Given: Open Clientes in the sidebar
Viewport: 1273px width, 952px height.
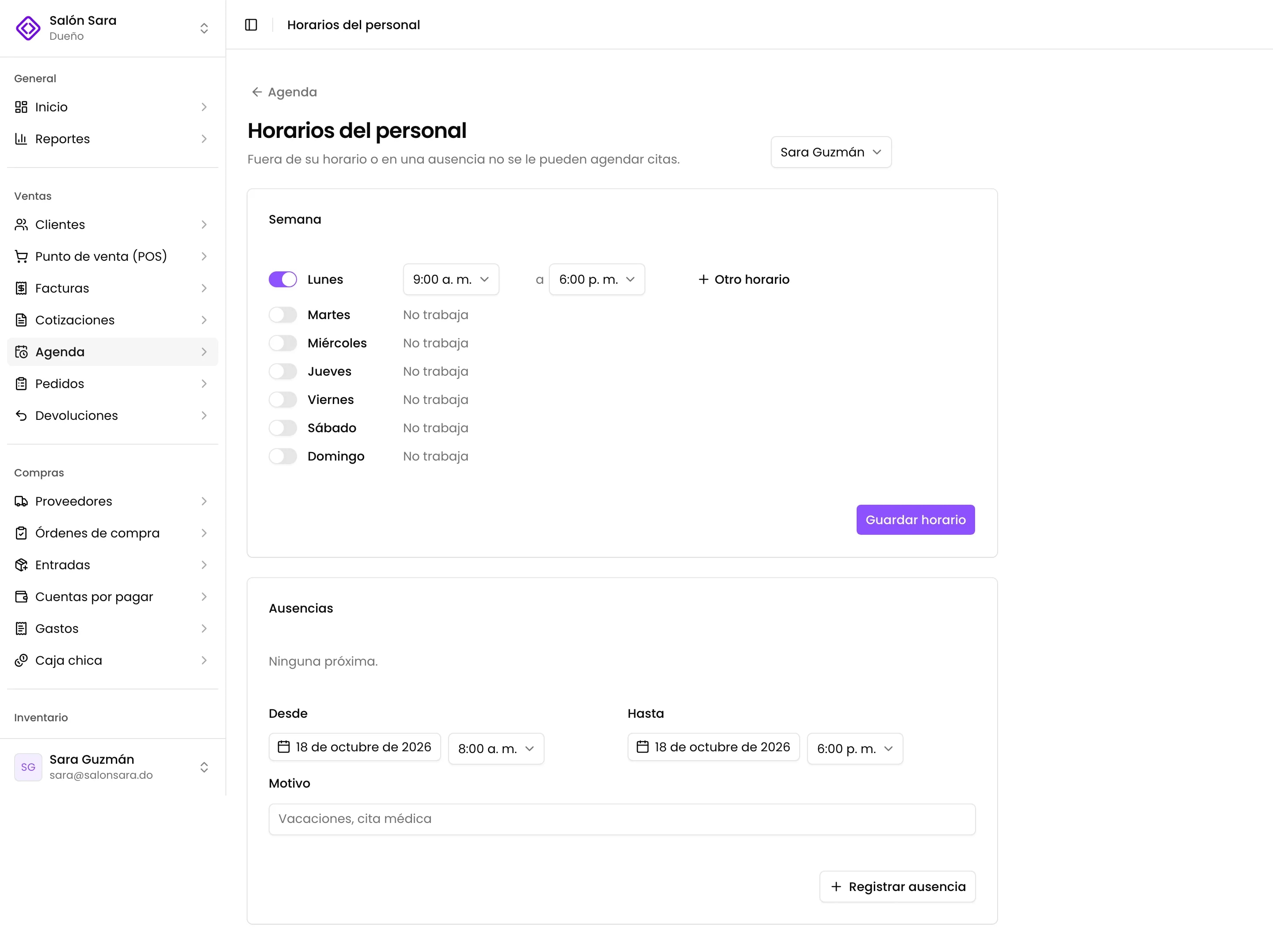Looking at the screenshot, I should point(113,225).
